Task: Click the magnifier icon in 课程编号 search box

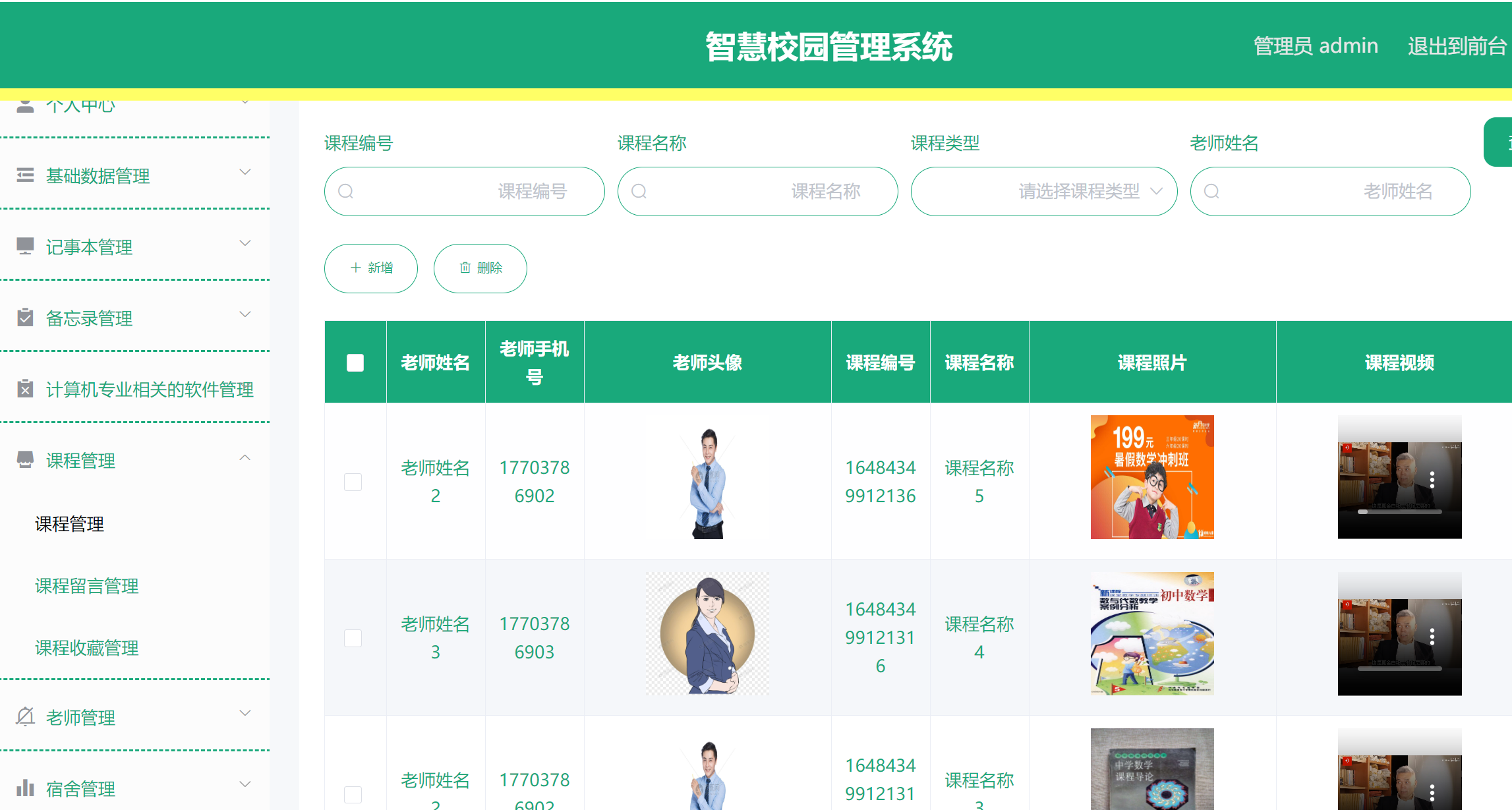Action: (x=346, y=191)
